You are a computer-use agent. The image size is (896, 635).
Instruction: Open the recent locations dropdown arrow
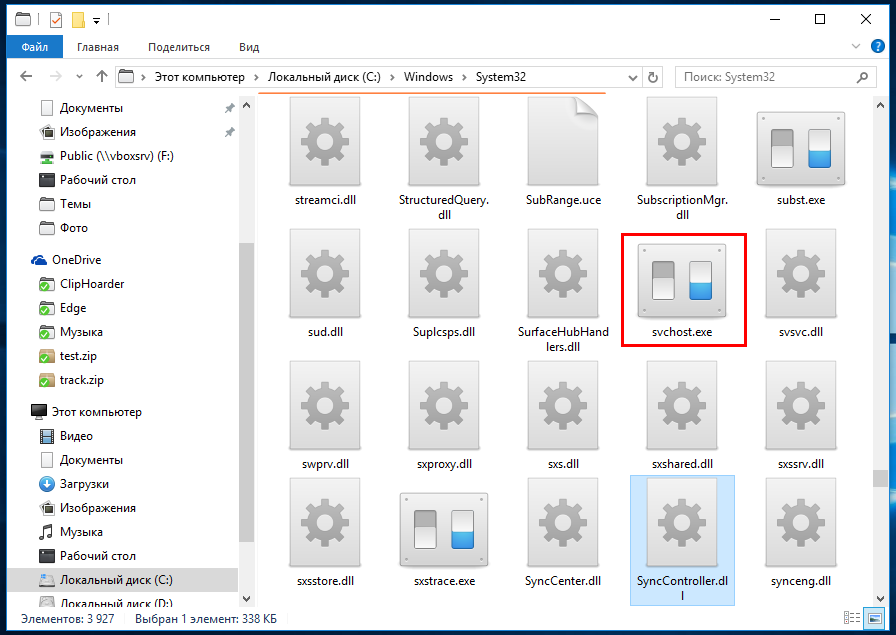pyautogui.click(x=79, y=77)
